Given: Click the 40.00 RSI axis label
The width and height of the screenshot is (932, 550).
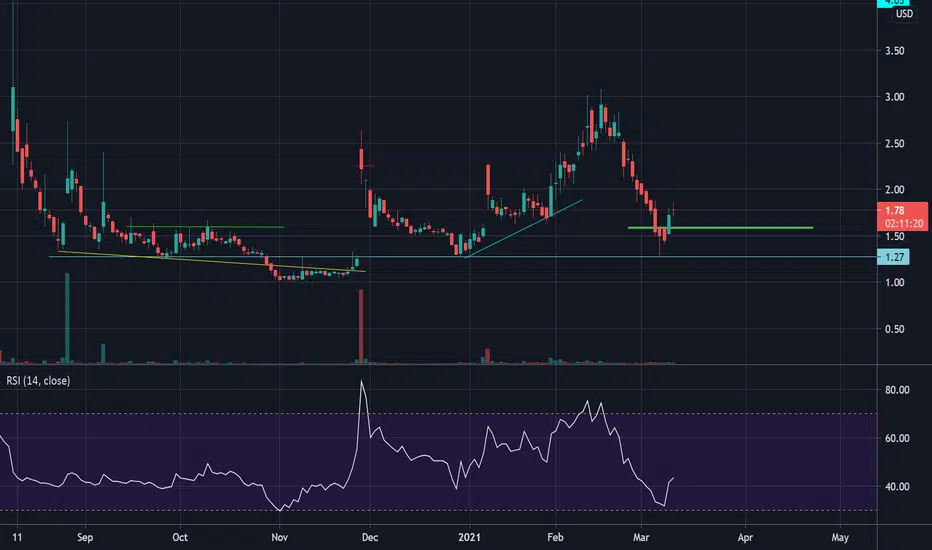Looking at the screenshot, I should [x=897, y=486].
